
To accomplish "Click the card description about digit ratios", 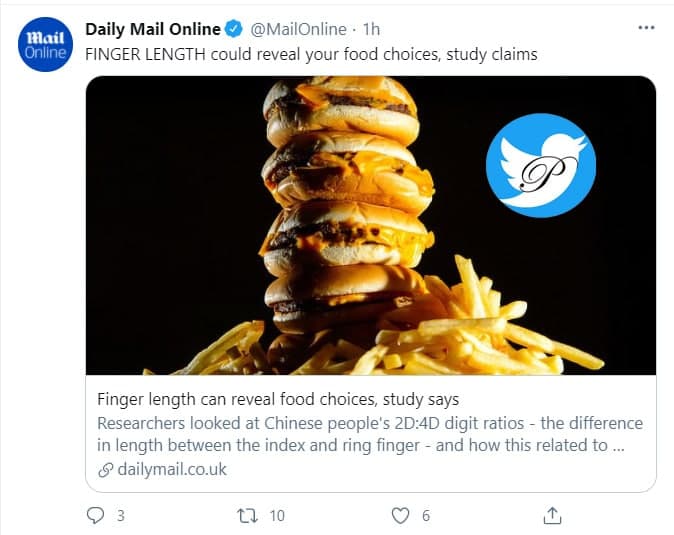I will [370, 434].
